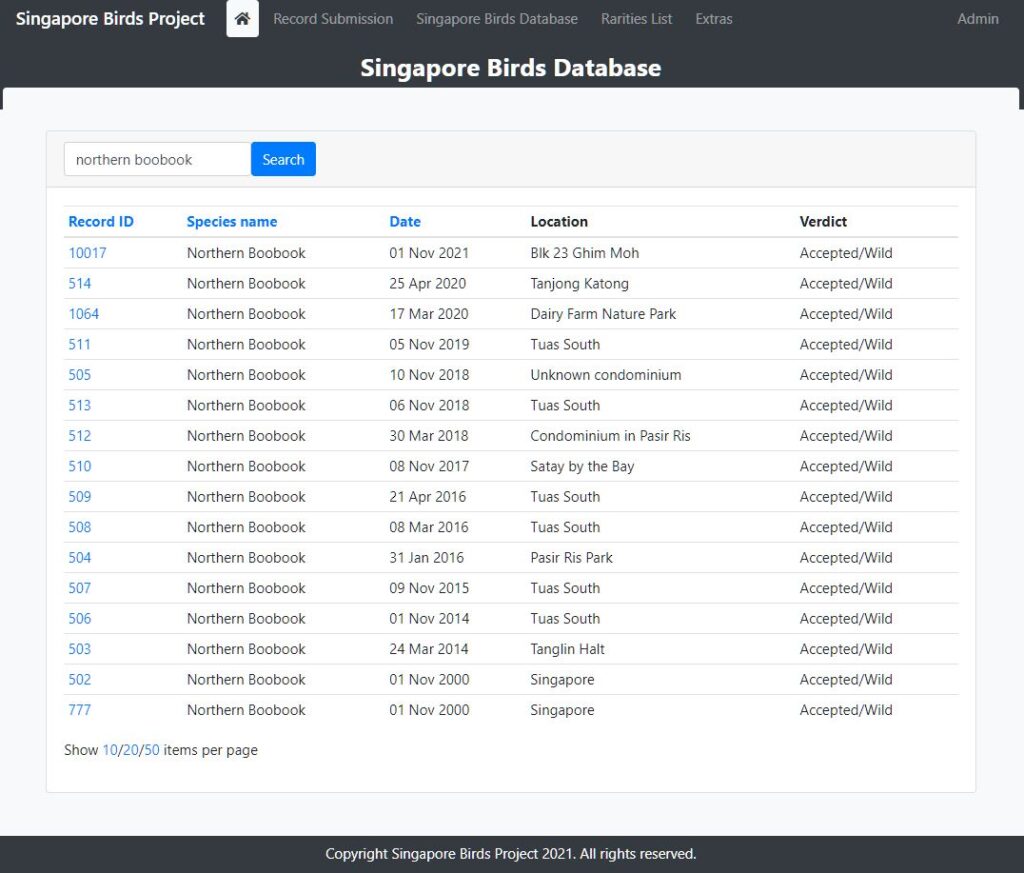This screenshot has width=1024, height=873.
Task: Go to Singapore Birds Database page
Action: coord(497,19)
